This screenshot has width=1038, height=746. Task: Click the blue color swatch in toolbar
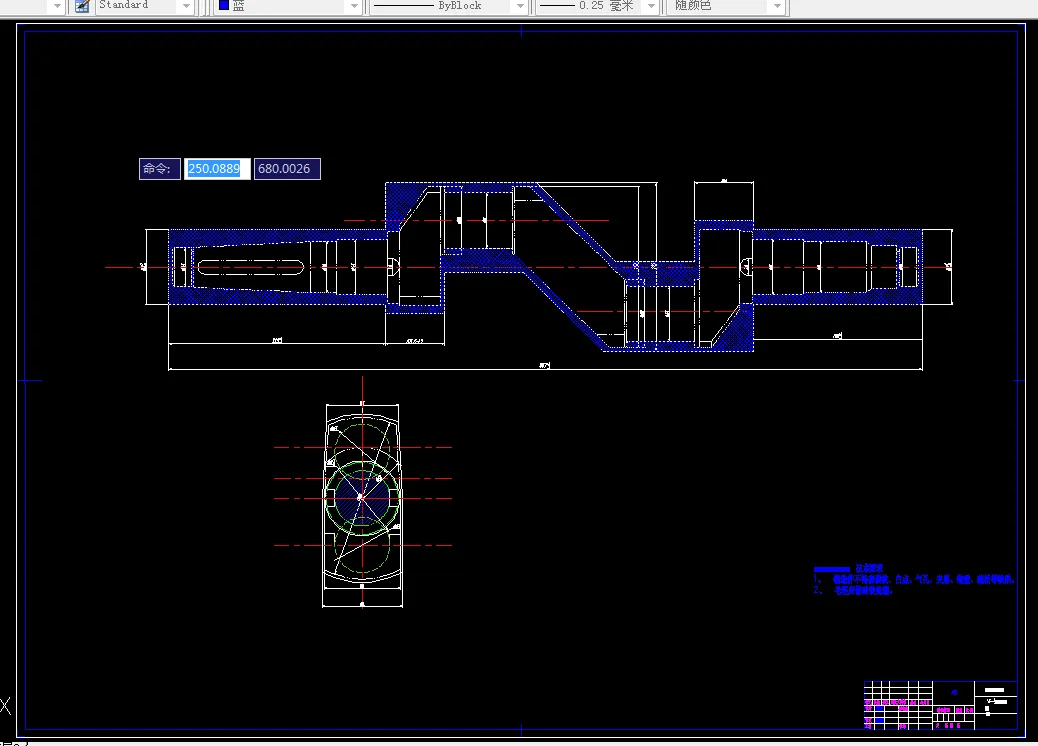click(224, 5)
